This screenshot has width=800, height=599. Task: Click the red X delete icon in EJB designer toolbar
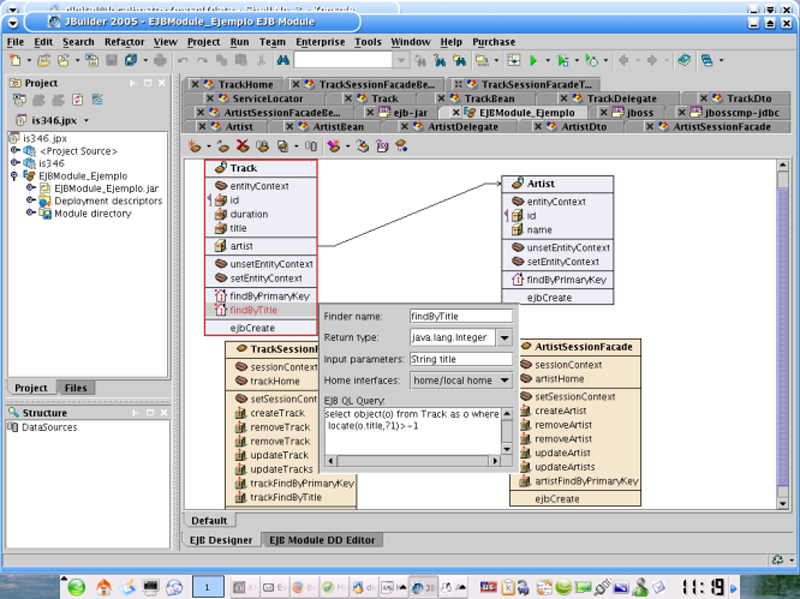click(x=242, y=146)
